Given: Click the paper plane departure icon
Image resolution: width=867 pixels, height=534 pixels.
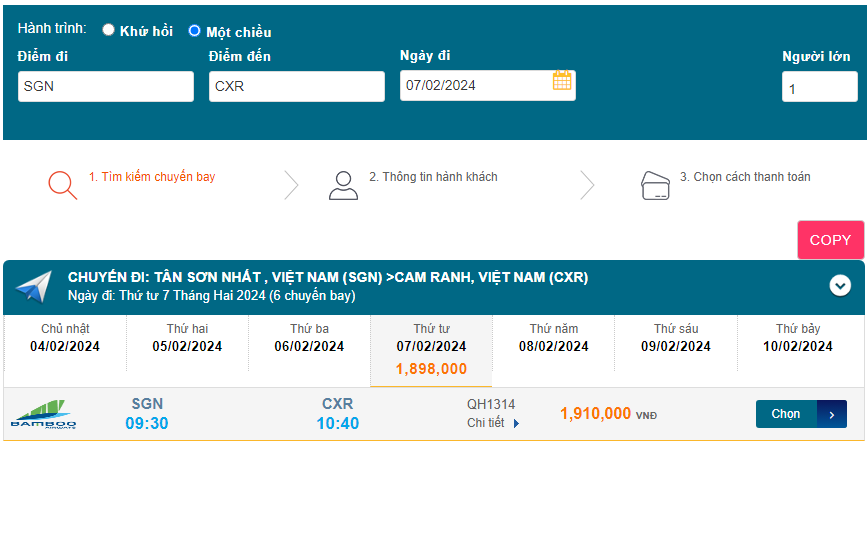Looking at the screenshot, I should (x=33, y=286).
